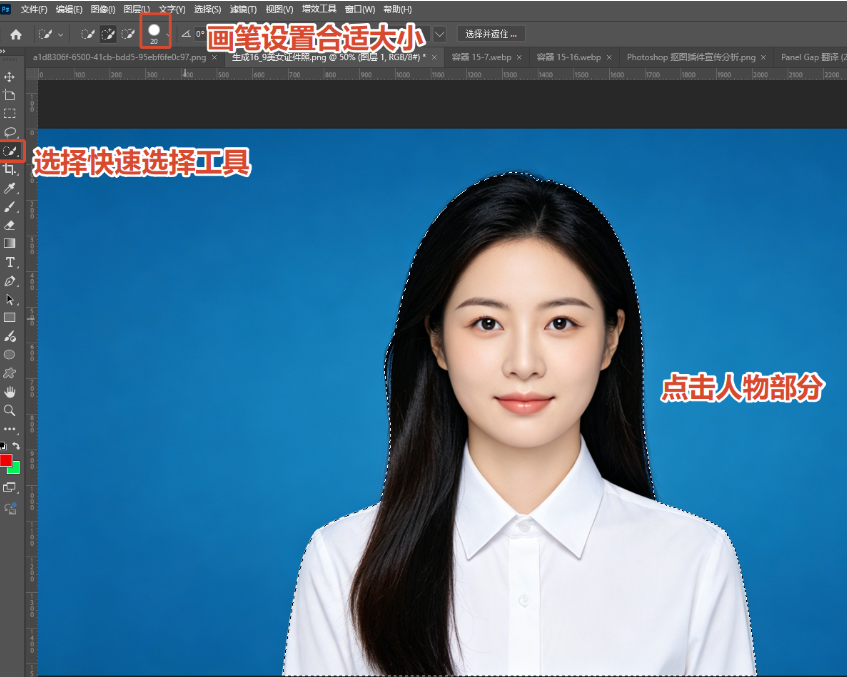Screen dimensions: 847x677
Task: Open the brush size picker showing 20
Action: tap(154, 33)
